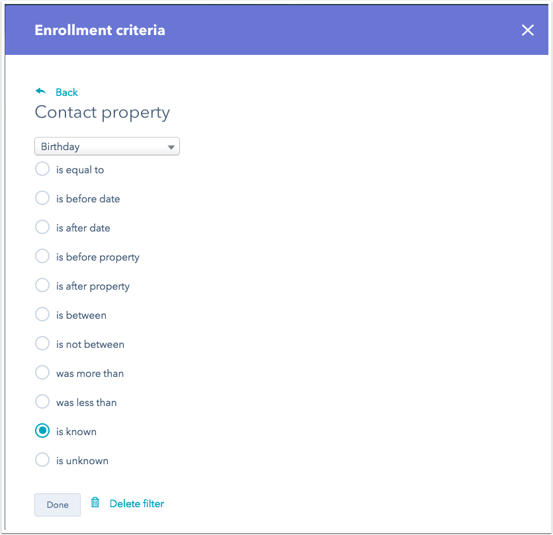Pick the 'is before property' option
The width and height of the screenshot is (553, 535).
(x=42, y=256)
